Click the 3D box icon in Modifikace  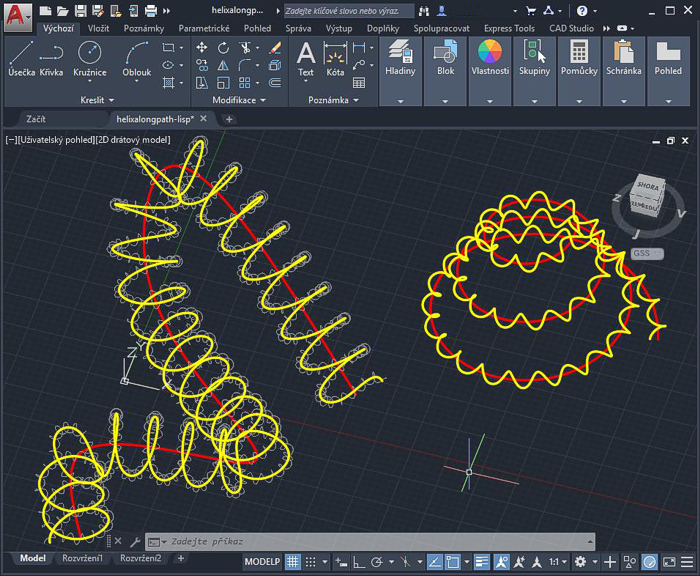pyautogui.click(x=275, y=65)
